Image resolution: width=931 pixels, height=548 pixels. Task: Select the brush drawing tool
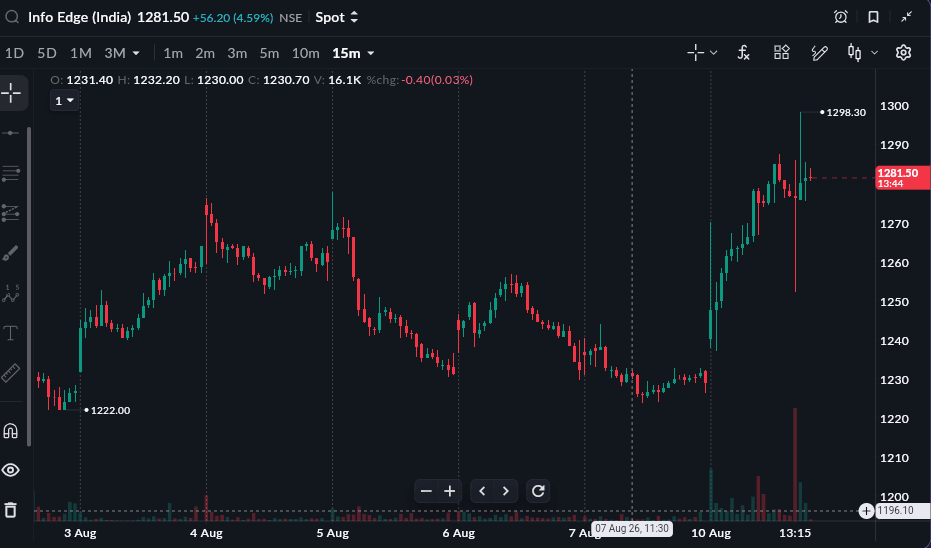coord(11,253)
